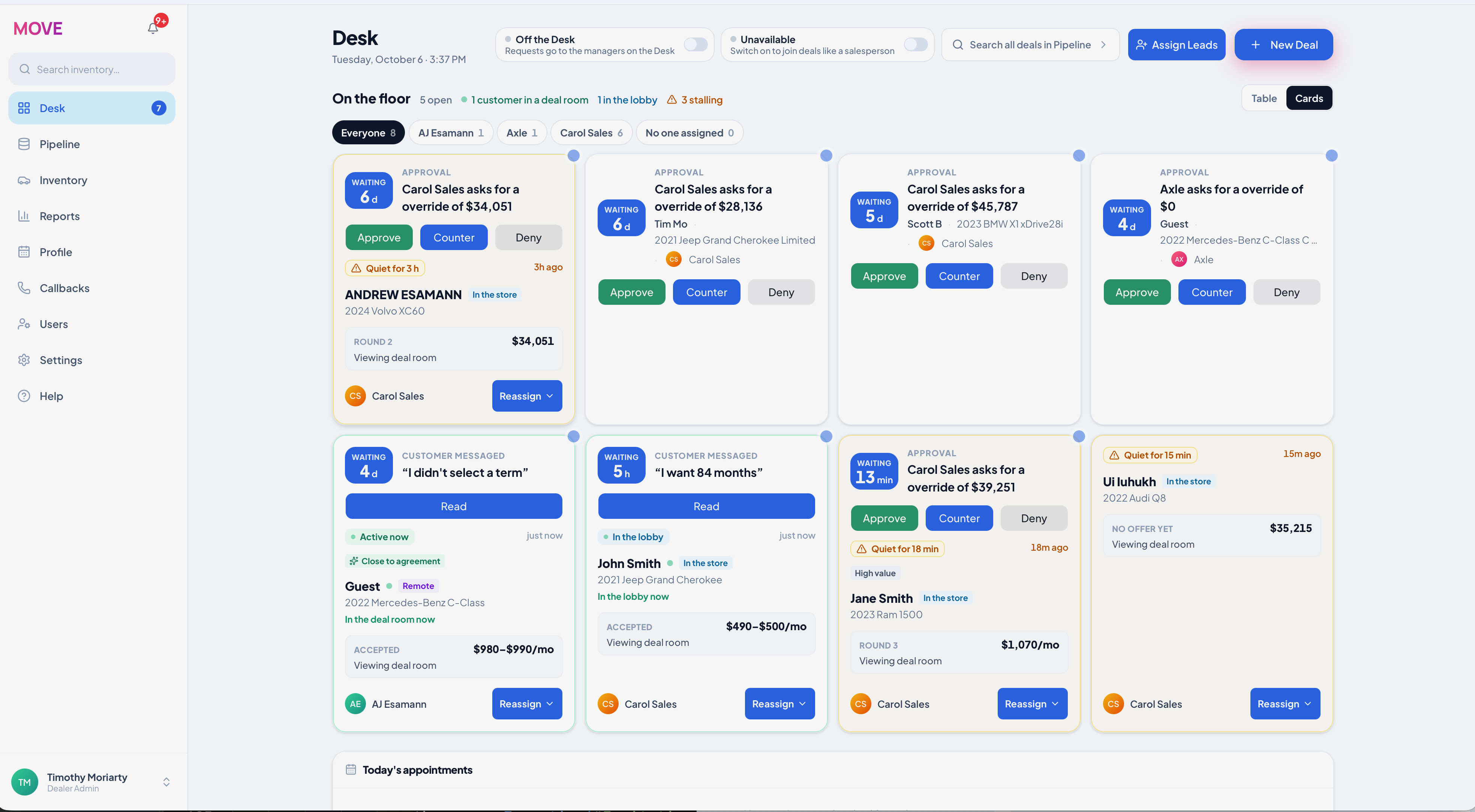Click the AE avatar beside AJ Esamann
The image size is (1475, 812).
[355, 704]
